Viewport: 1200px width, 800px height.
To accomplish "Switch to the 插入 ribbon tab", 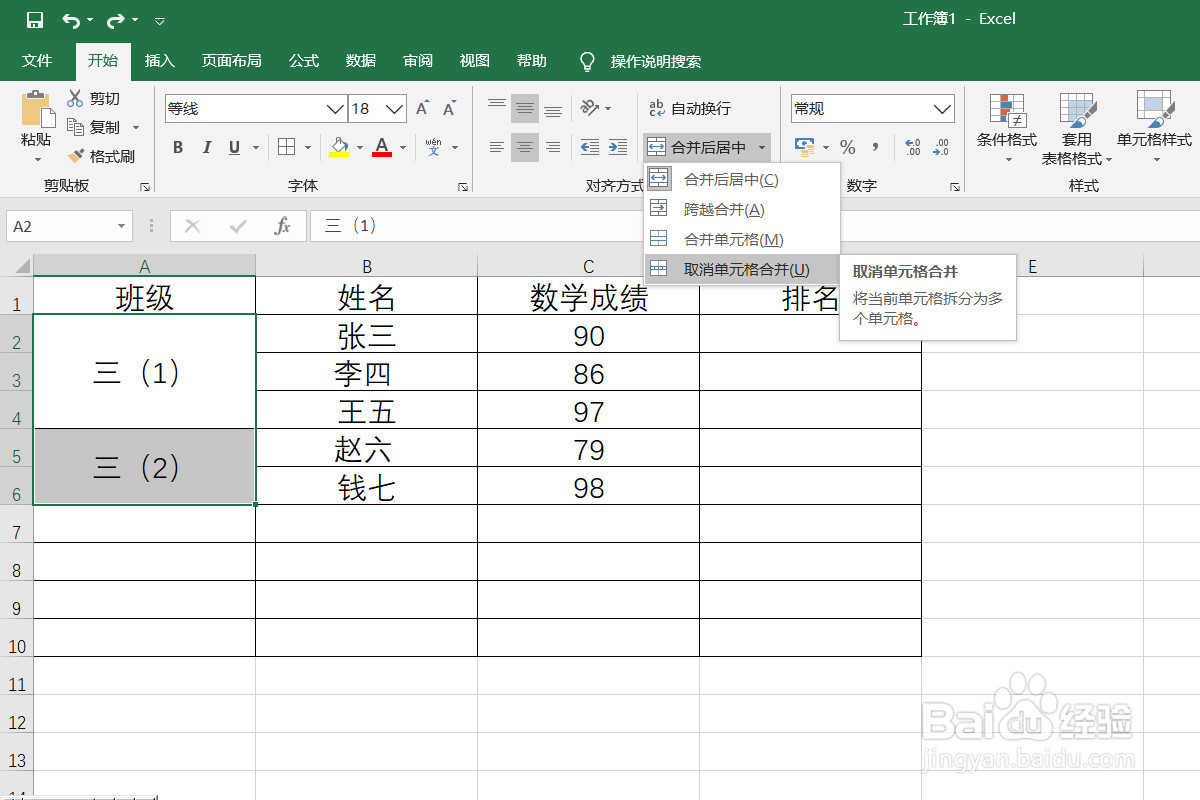I will 159,60.
